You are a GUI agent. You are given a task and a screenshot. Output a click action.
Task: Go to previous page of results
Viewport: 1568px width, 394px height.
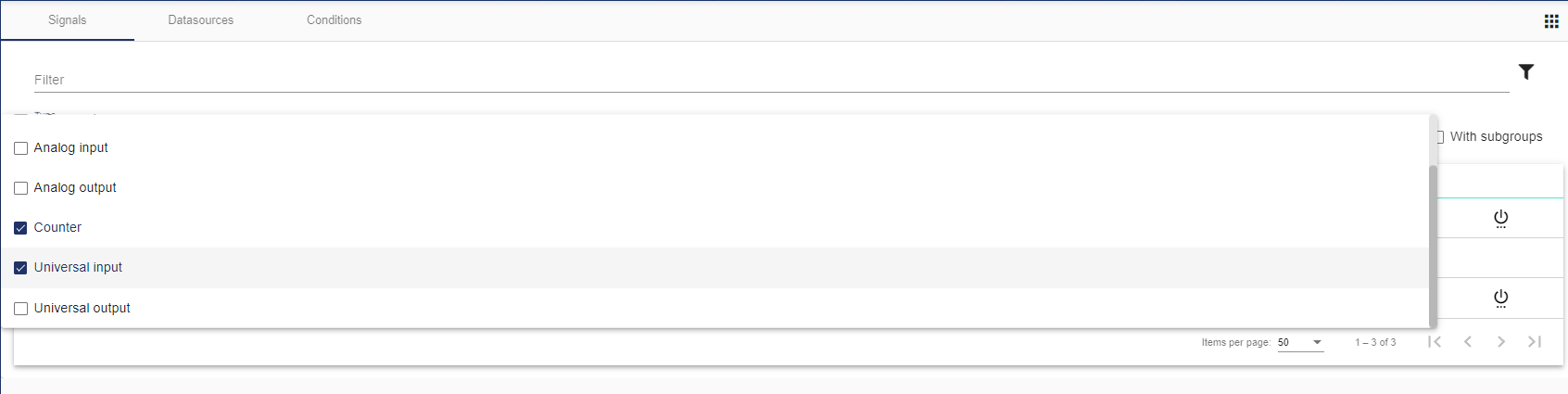point(1468,342)
